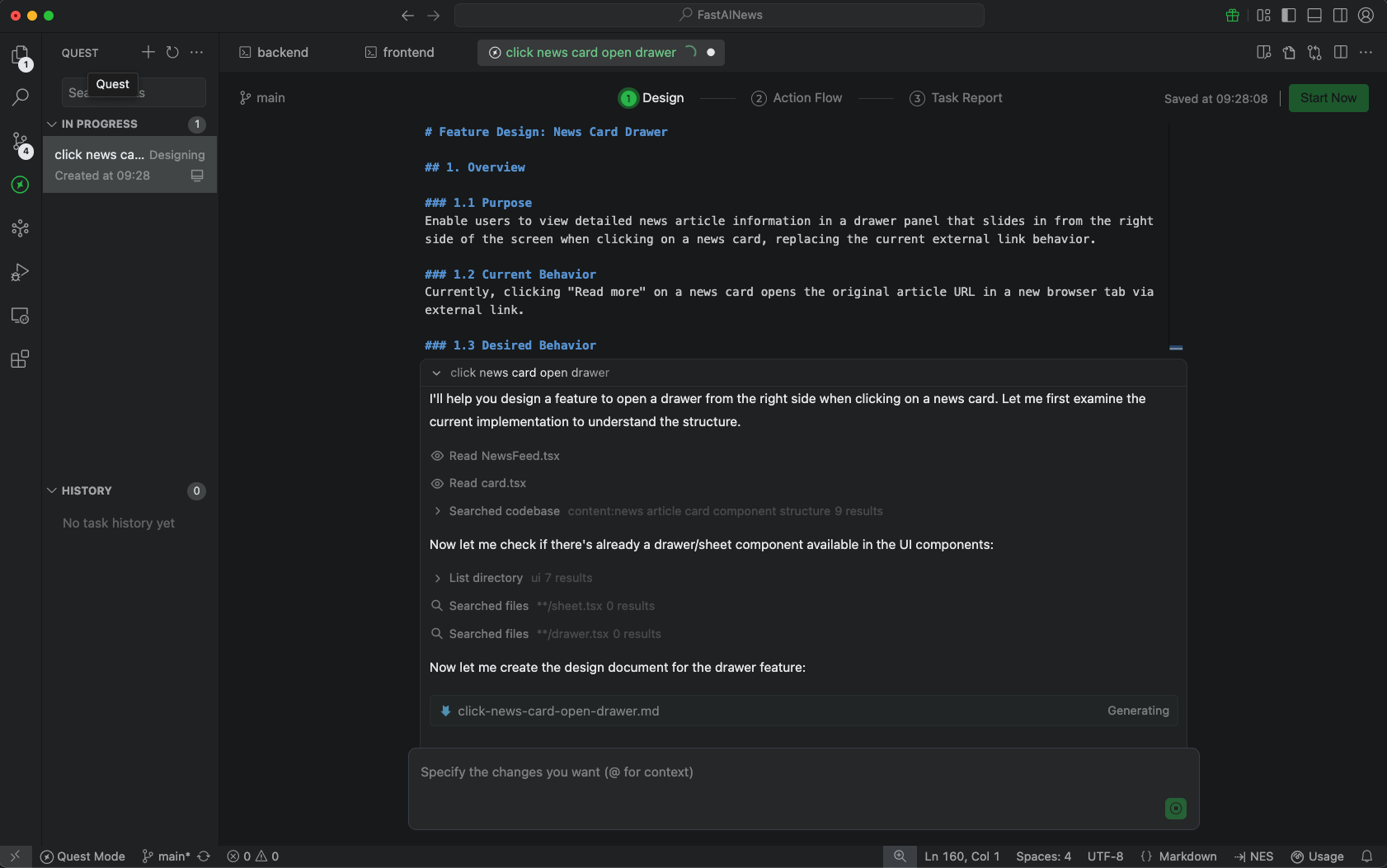Viewport: 1387px width, 868px height.
Task: Expand the Searched codebase results
Action: (x=437, y=511)
